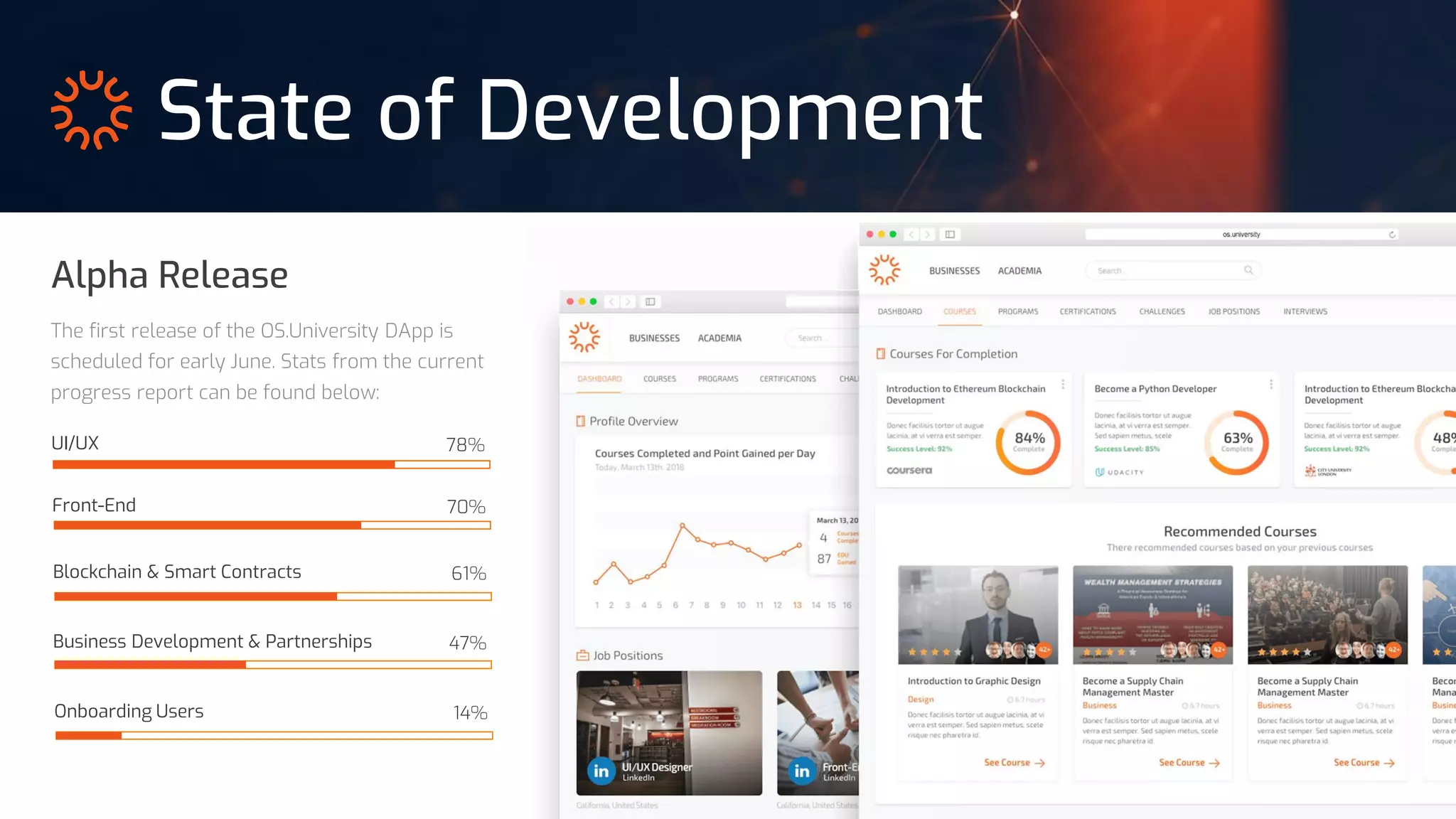Open the Businesses menu in front window
Screen dimensions: 1456x819
point(954,271)
